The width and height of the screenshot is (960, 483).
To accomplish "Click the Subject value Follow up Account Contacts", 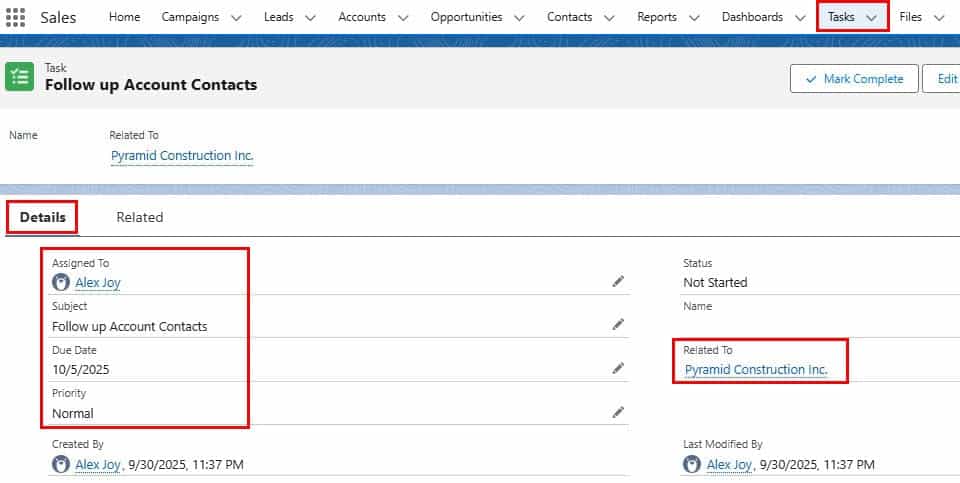I will [x=130, y=326].
